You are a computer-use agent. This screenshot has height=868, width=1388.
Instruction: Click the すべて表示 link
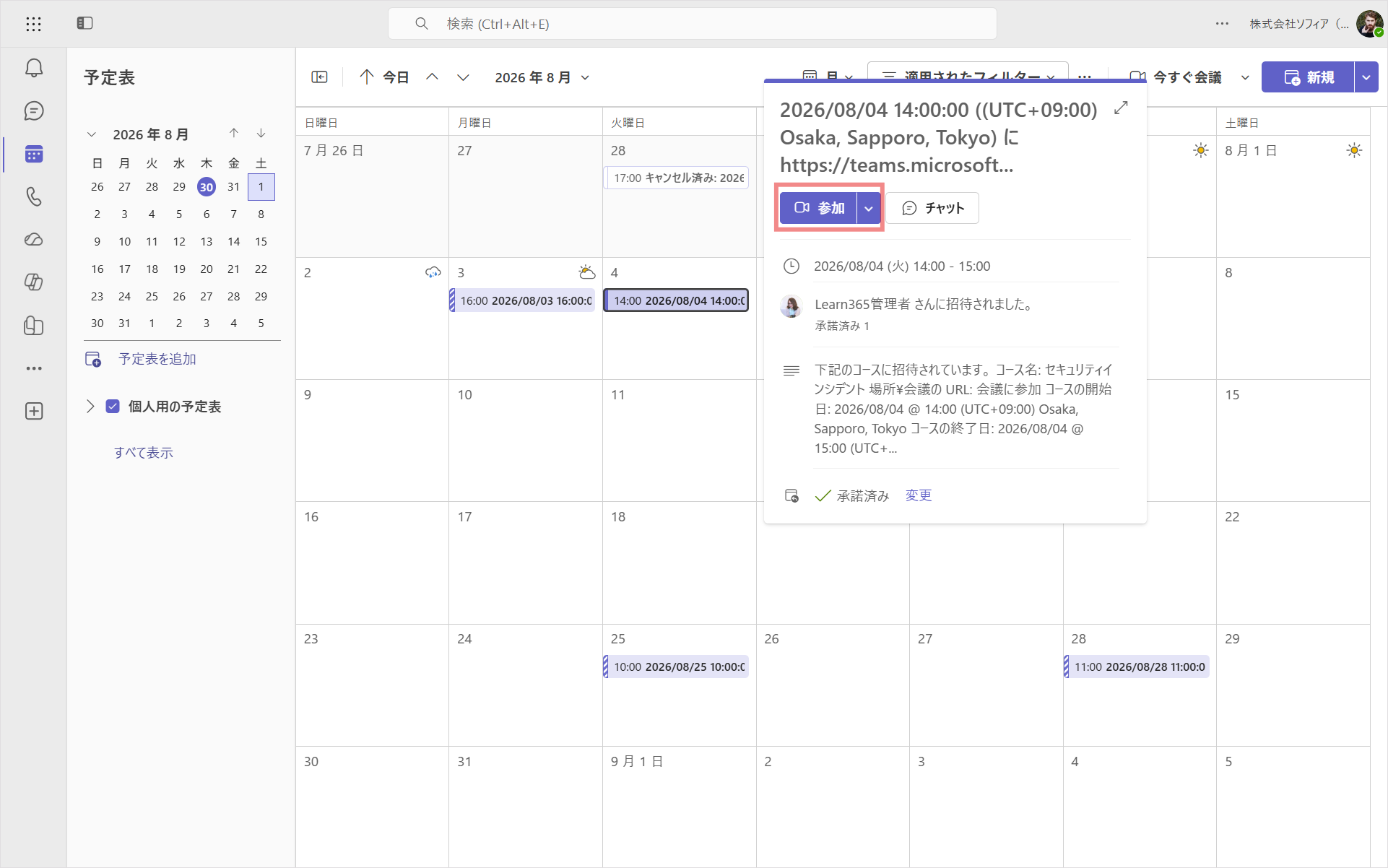[x=143, y=453]
